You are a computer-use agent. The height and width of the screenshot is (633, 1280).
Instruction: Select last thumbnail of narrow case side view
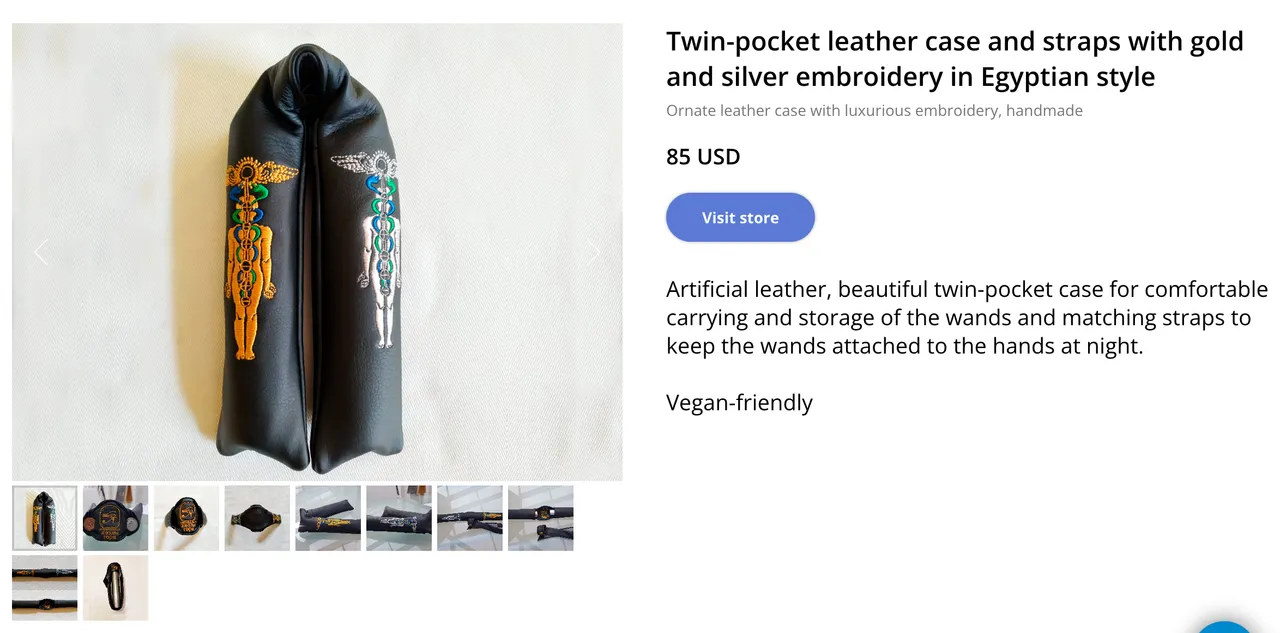(116, 588)
